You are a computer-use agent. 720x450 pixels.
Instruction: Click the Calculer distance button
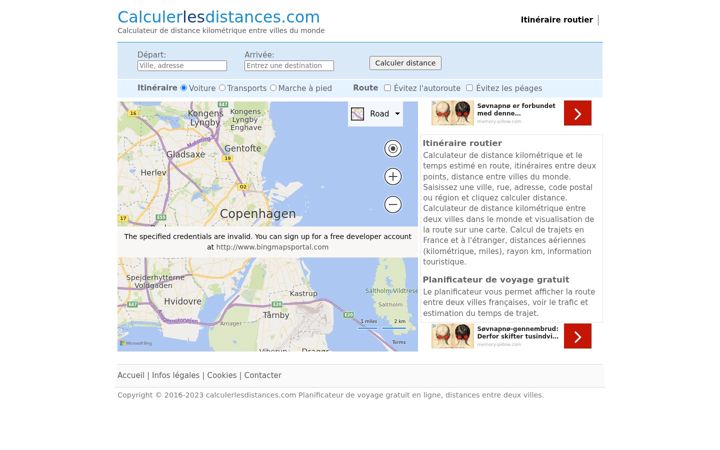tap(405, 63)
